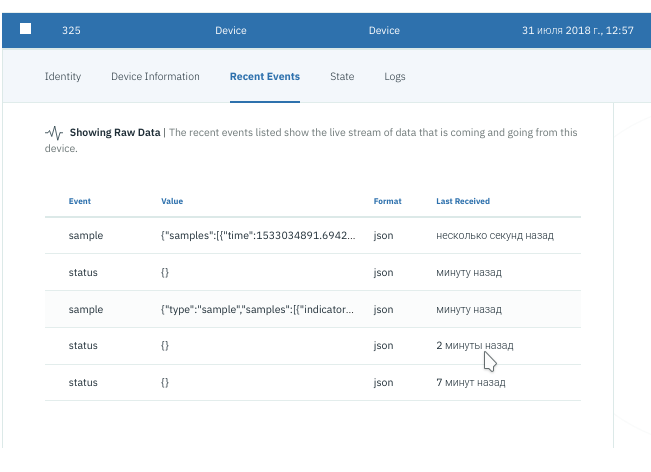
Task: Click the date 31 июля 2018 г., 12:57
Action: pos(578,30)
